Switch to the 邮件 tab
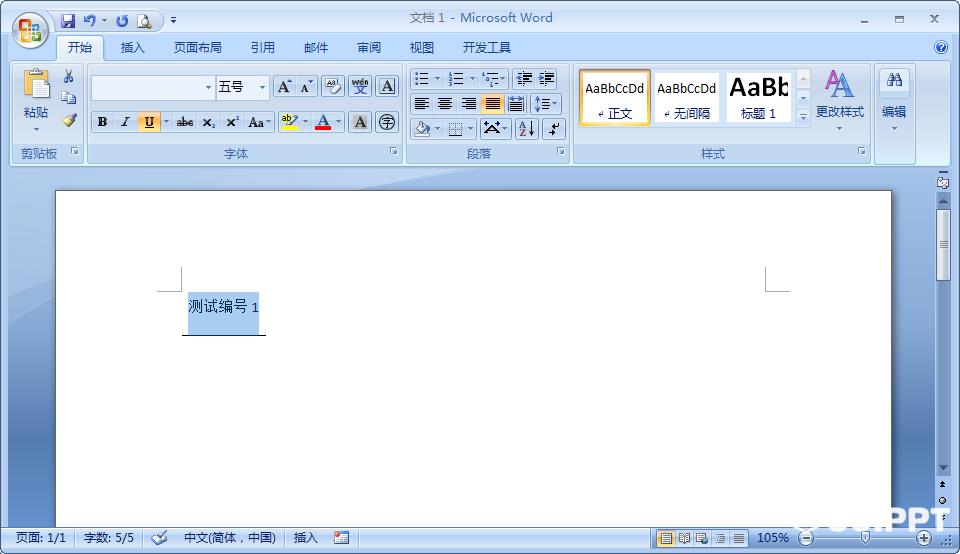 point(316,47)
